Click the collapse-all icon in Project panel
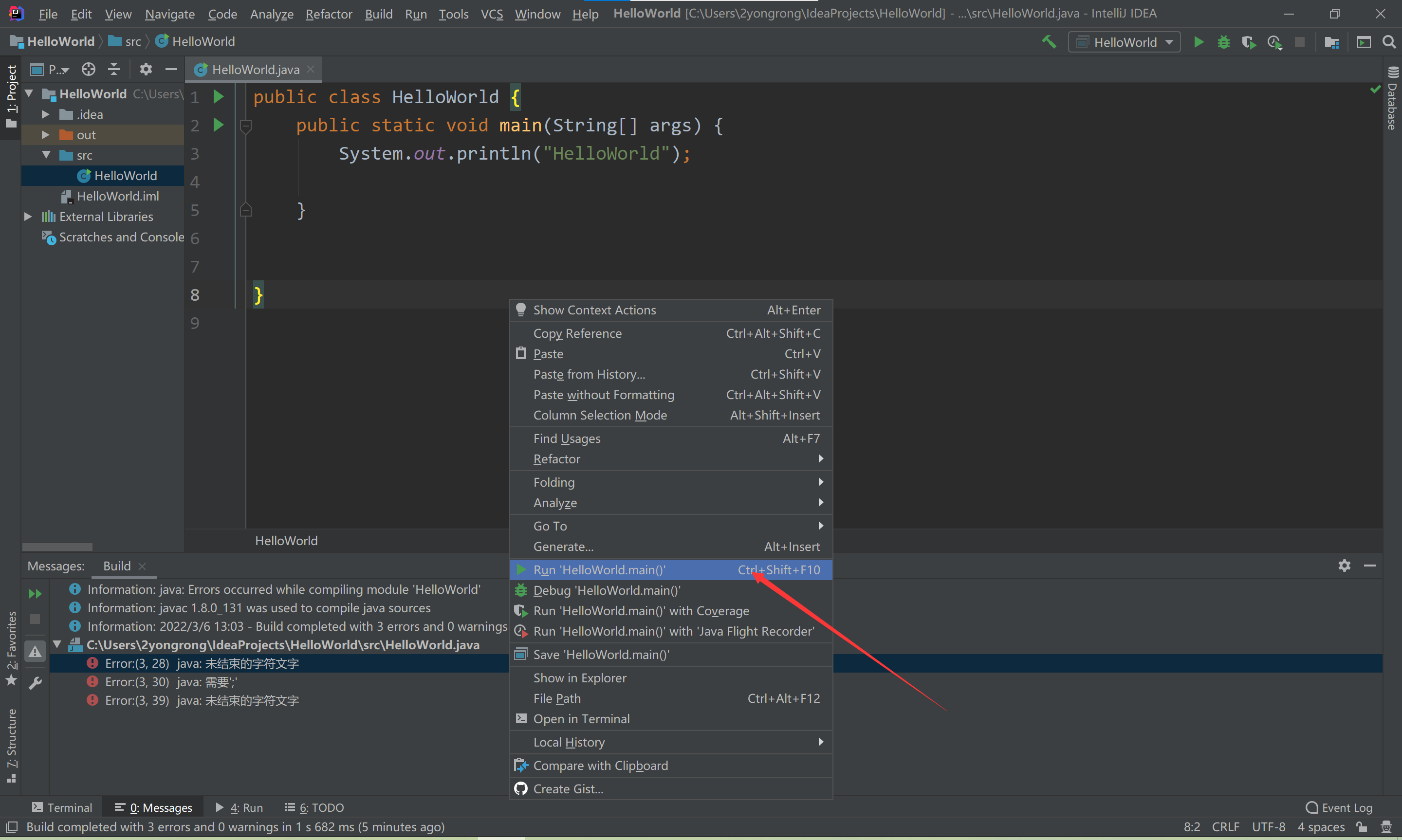This screenshot has width=1402, height=840. (x=114, y=69)
